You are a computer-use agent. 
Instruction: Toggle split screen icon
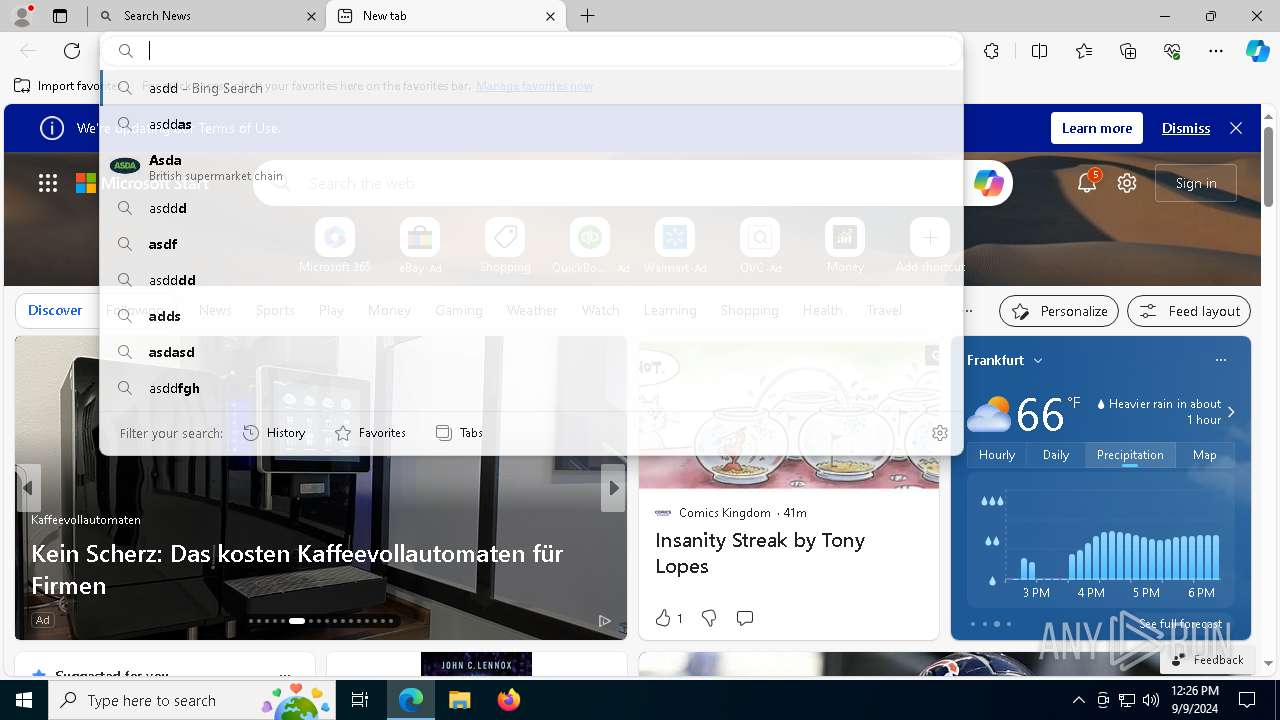click(x=1039, y=51)
